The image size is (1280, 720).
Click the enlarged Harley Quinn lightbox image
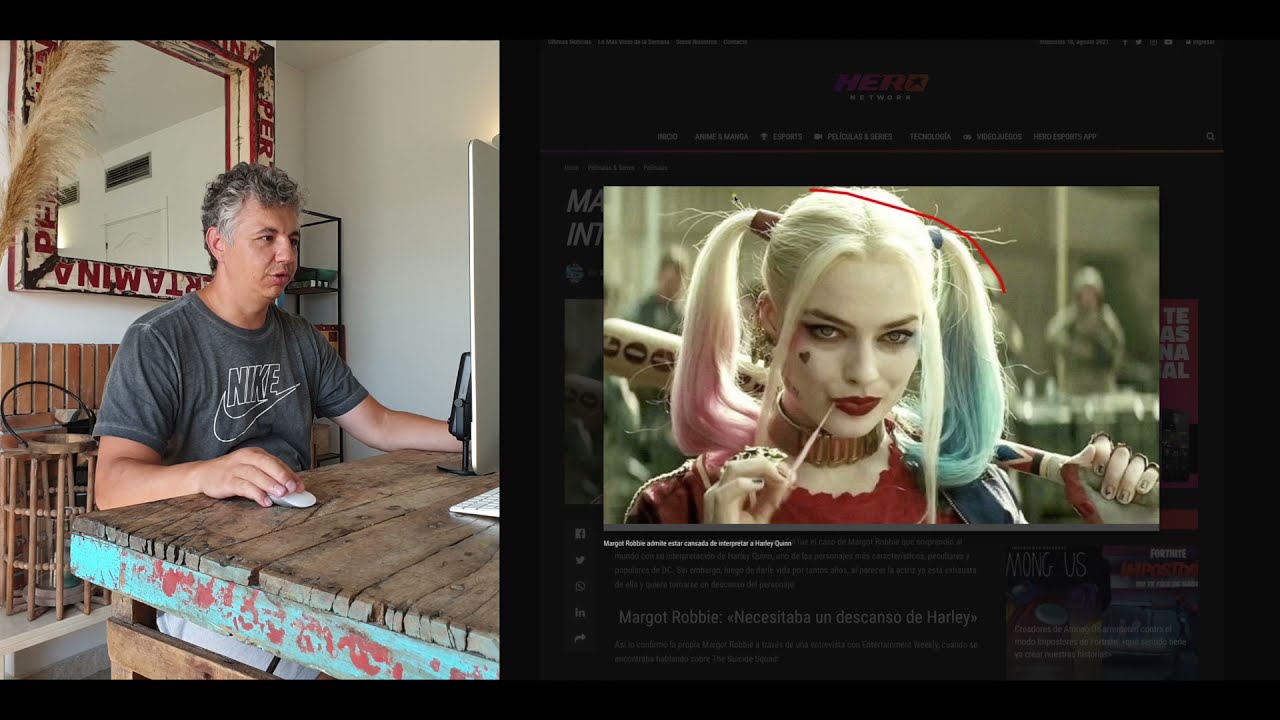pyautogui.click(x=881, y=355)
